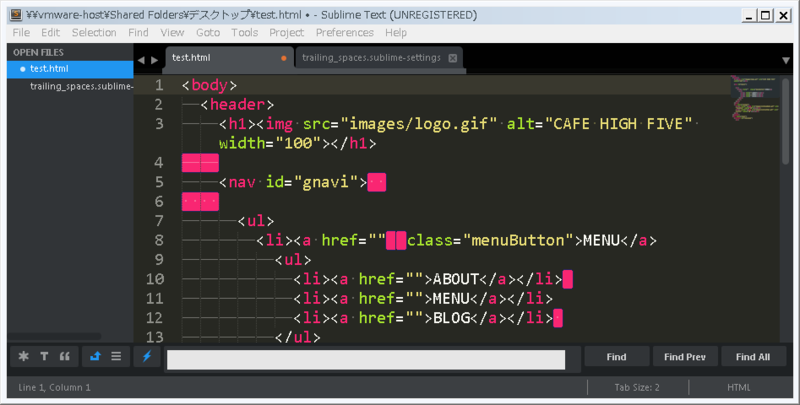Open the Edit menu
Screen dimensions: 800x405
coord(51,33)
